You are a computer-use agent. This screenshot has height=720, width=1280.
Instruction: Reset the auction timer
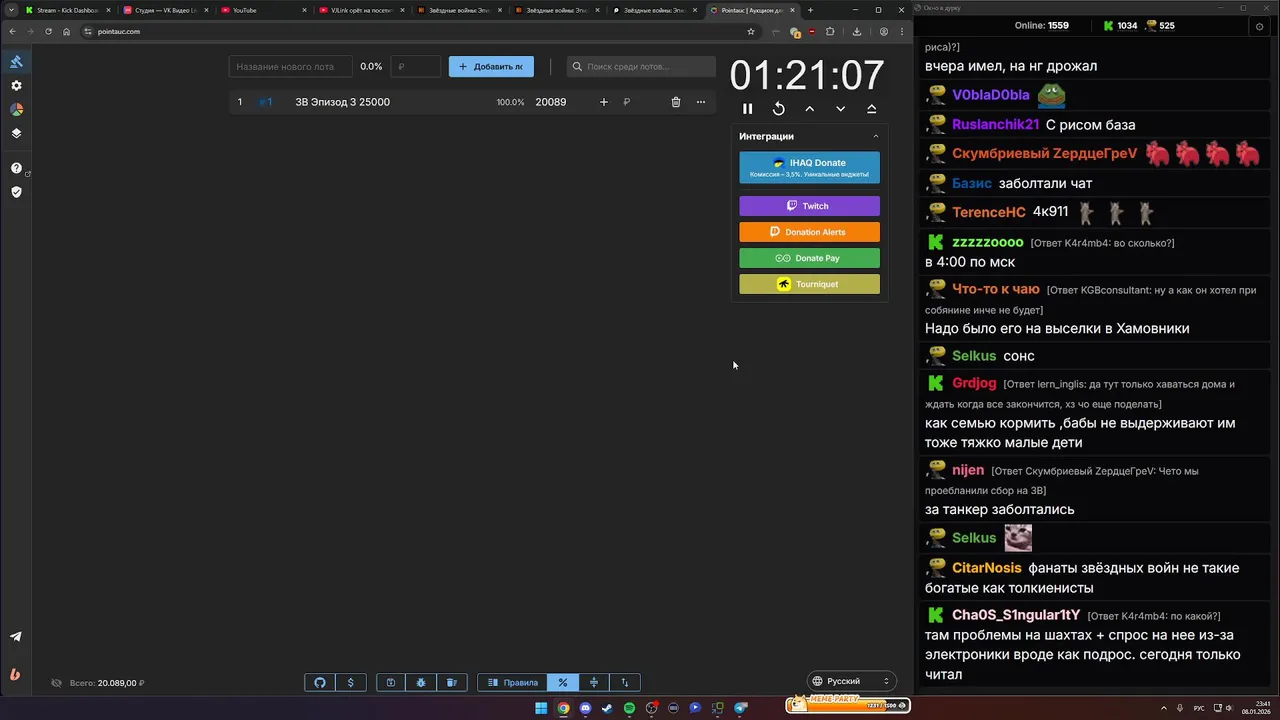tap(778, 109)
